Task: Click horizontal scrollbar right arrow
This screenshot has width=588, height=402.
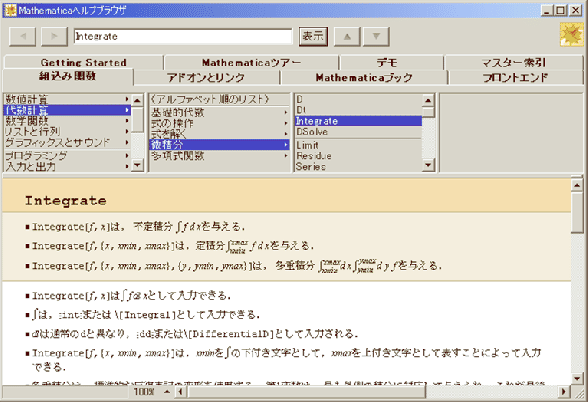Action: coord(564,392)
